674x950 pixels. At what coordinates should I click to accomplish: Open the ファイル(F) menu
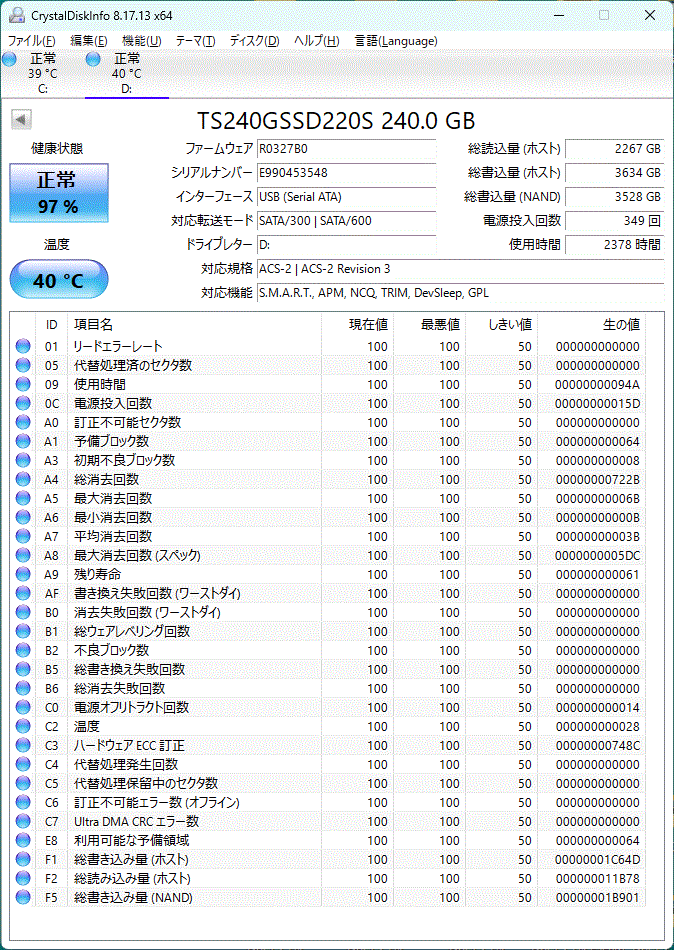32,41
